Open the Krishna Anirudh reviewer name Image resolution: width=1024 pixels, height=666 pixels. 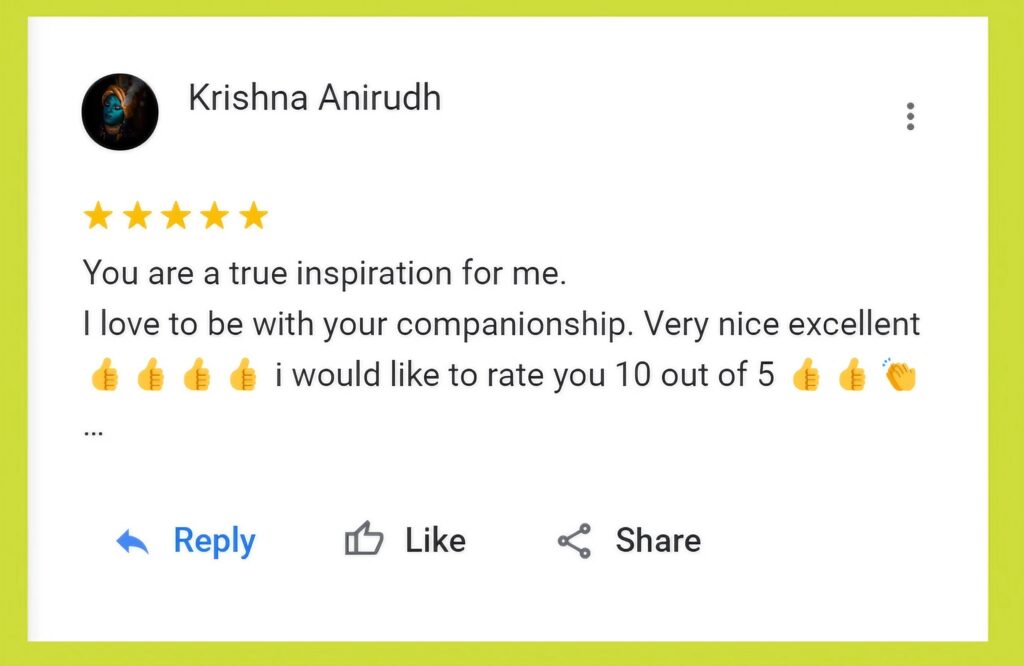point(314,98)
